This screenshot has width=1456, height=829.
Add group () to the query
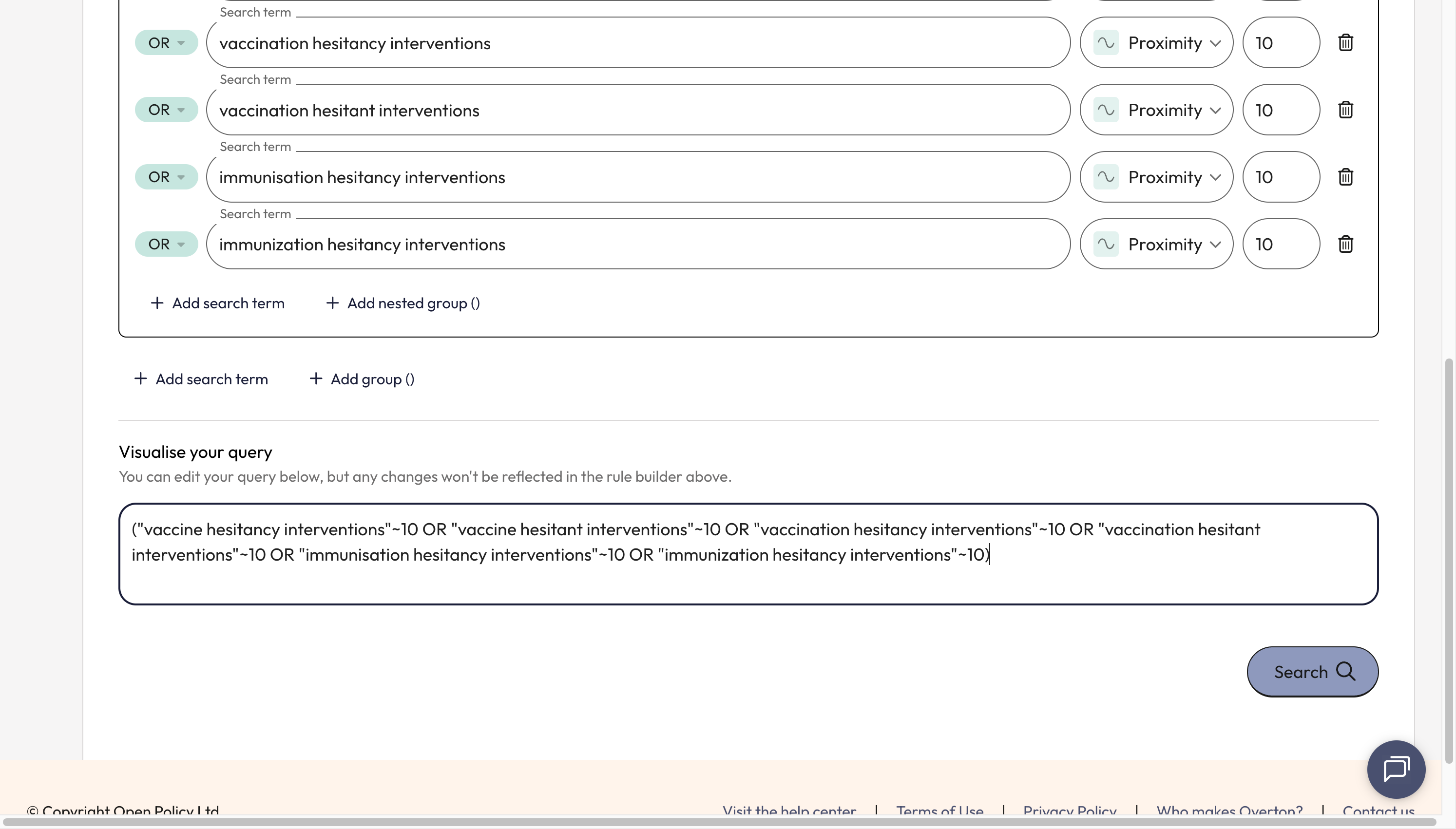(x=362, y=379)
